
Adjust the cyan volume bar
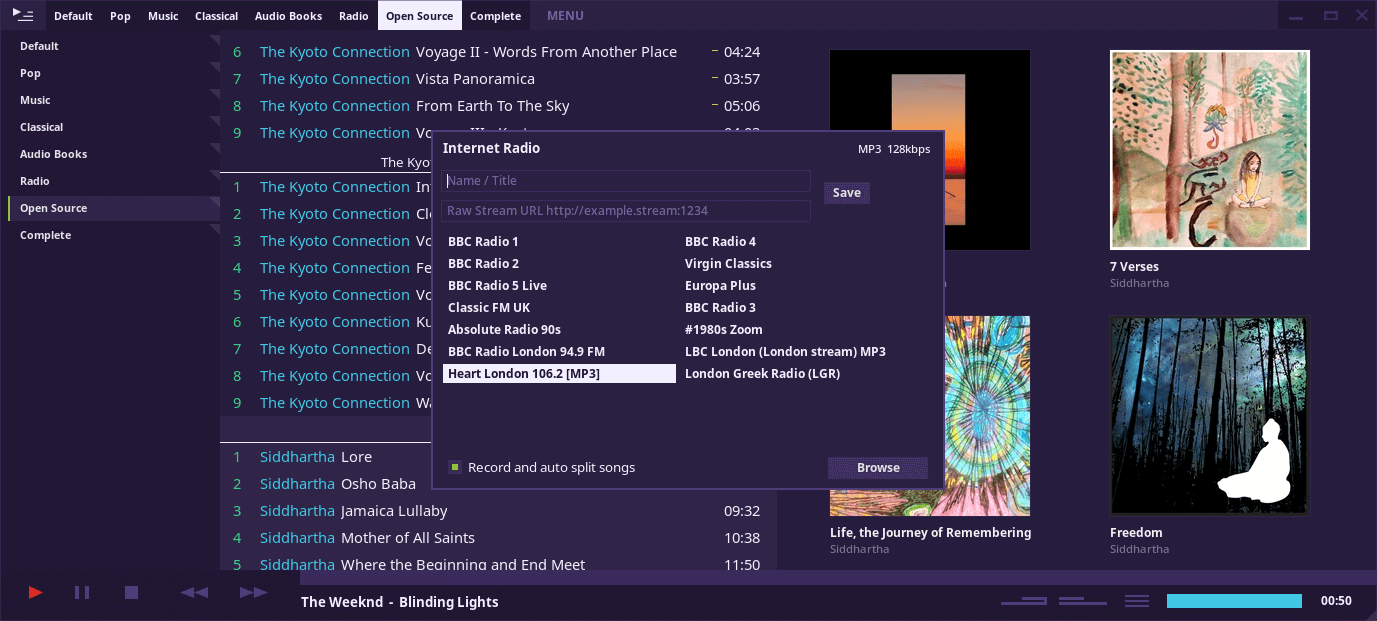tap(1234, 601)
